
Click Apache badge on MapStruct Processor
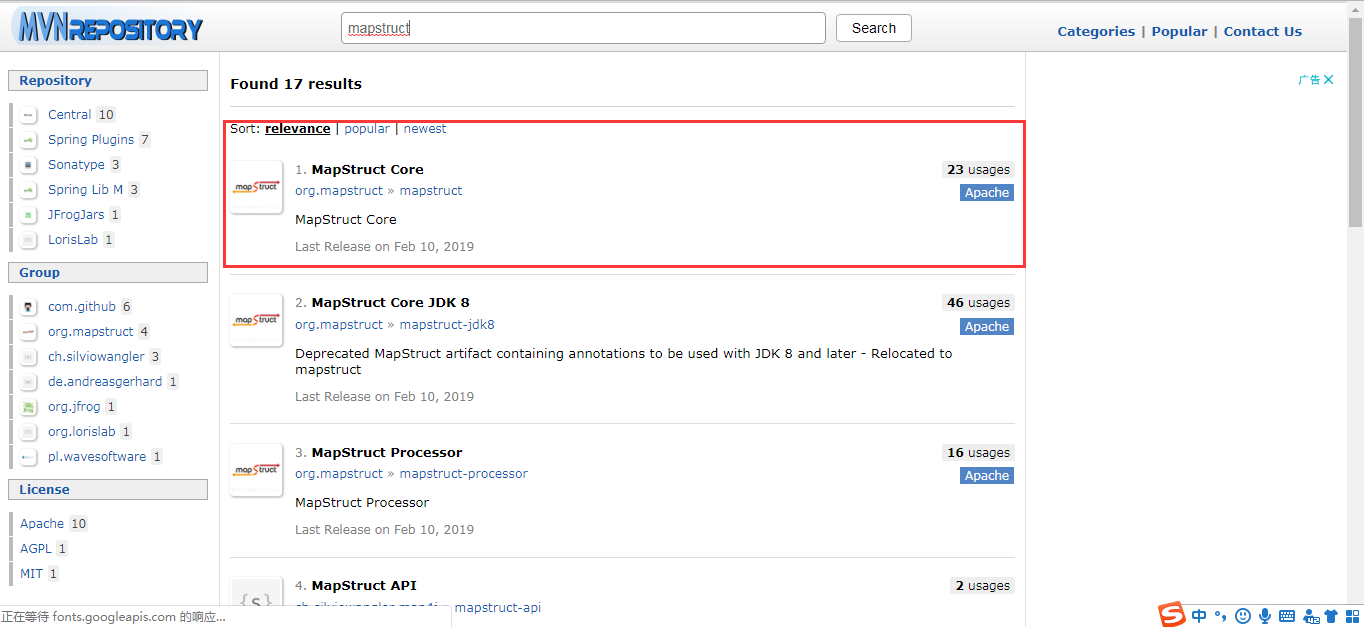click(x=987, y=476)
